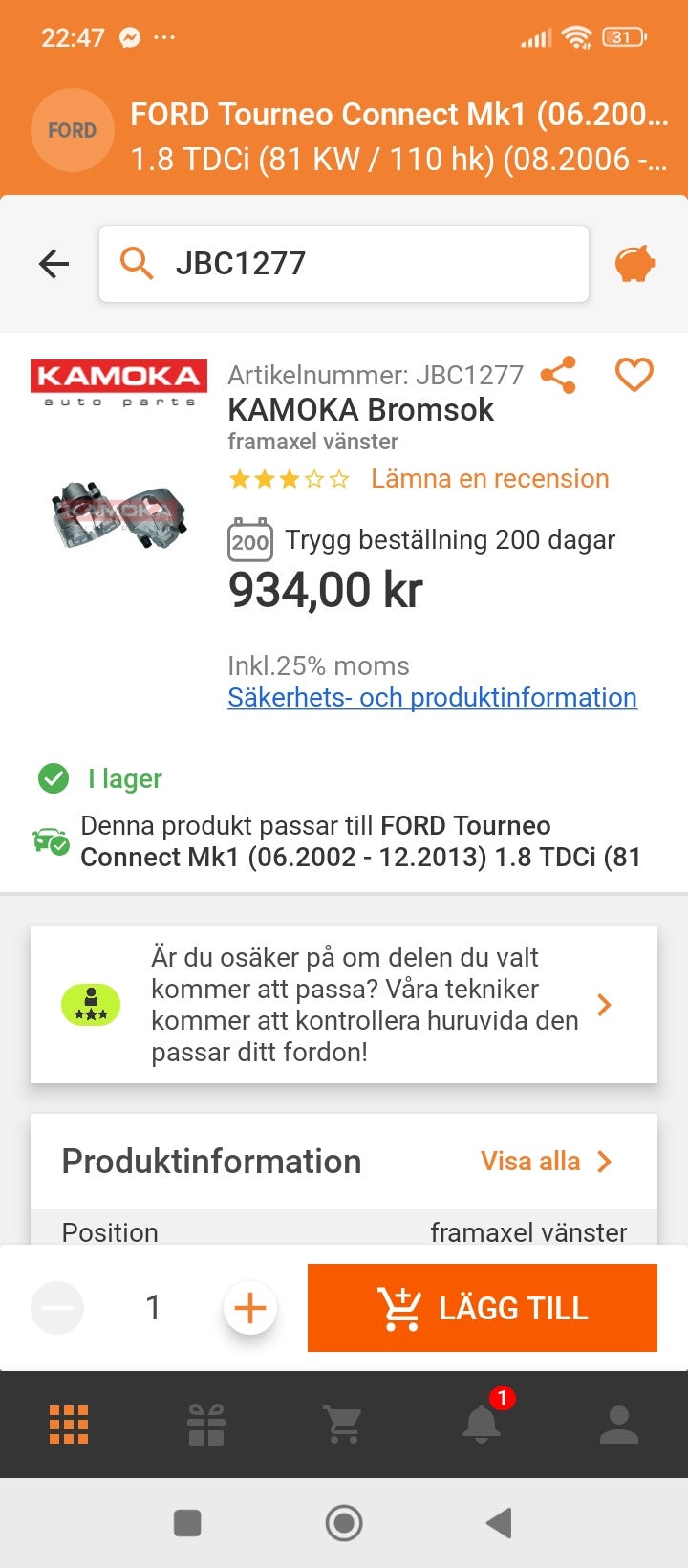This screenshot has width=688, height=1568.
Task: Open the shopping cart tab
Action: (x=343, y=1425)
